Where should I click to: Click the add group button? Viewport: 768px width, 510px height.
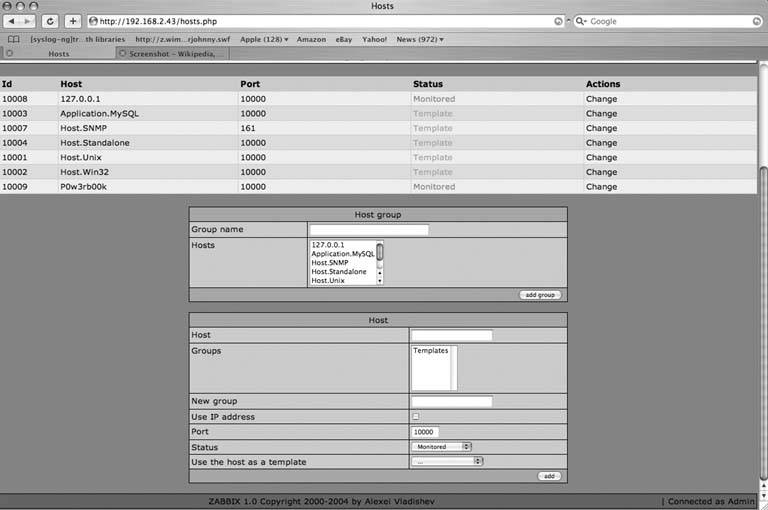(x=541, y=295)
